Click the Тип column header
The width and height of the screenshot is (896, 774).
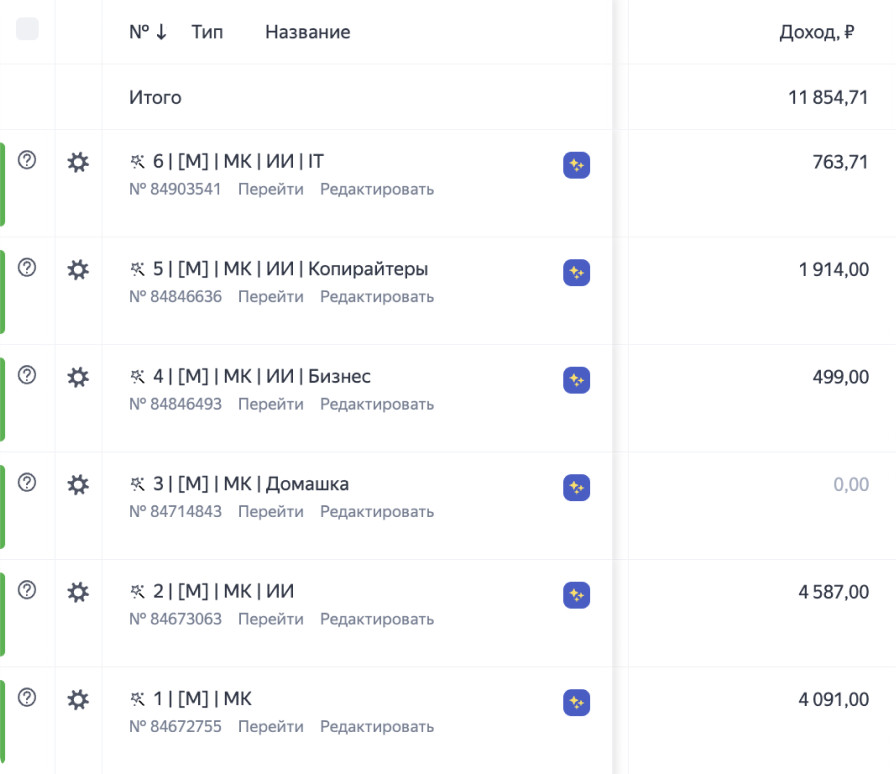click(x=207, y=32)
